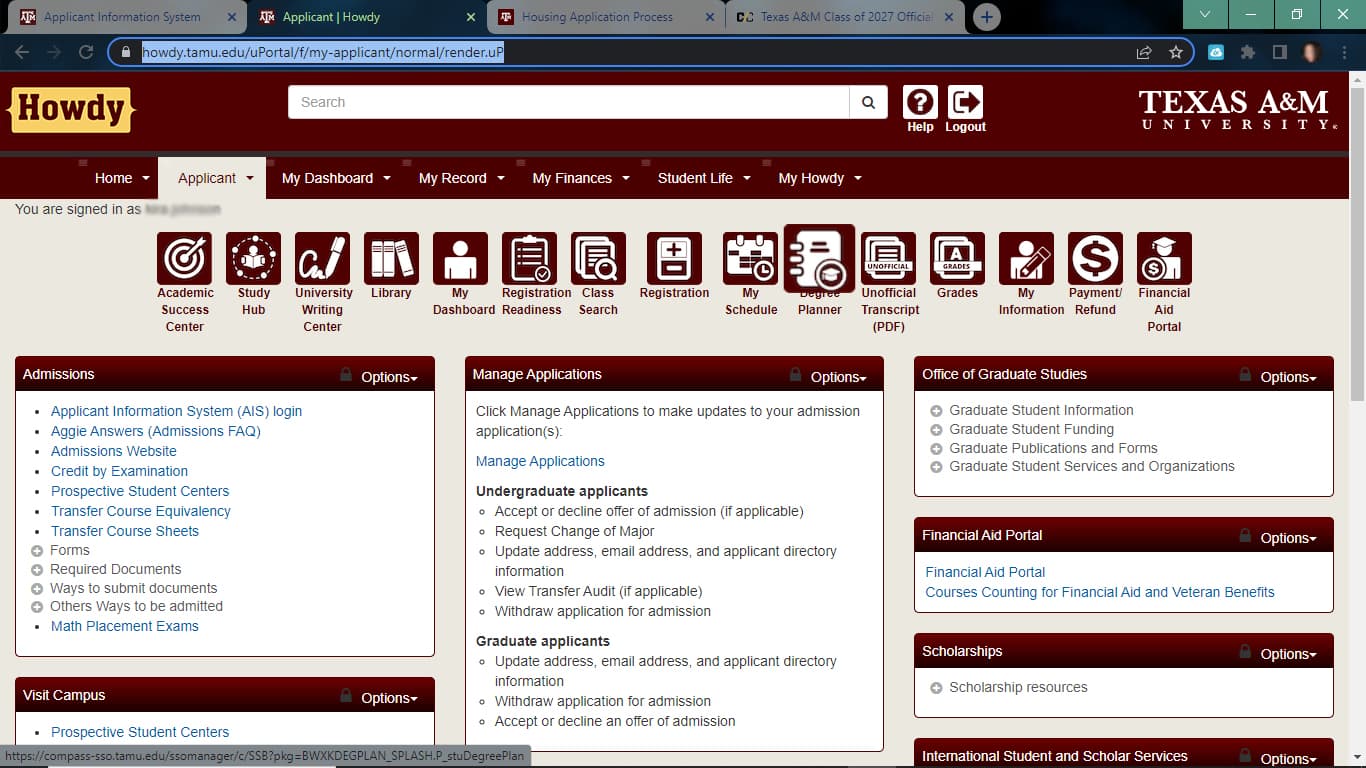
Task: Click the Logout icon
Action: (x=965, y=102)
